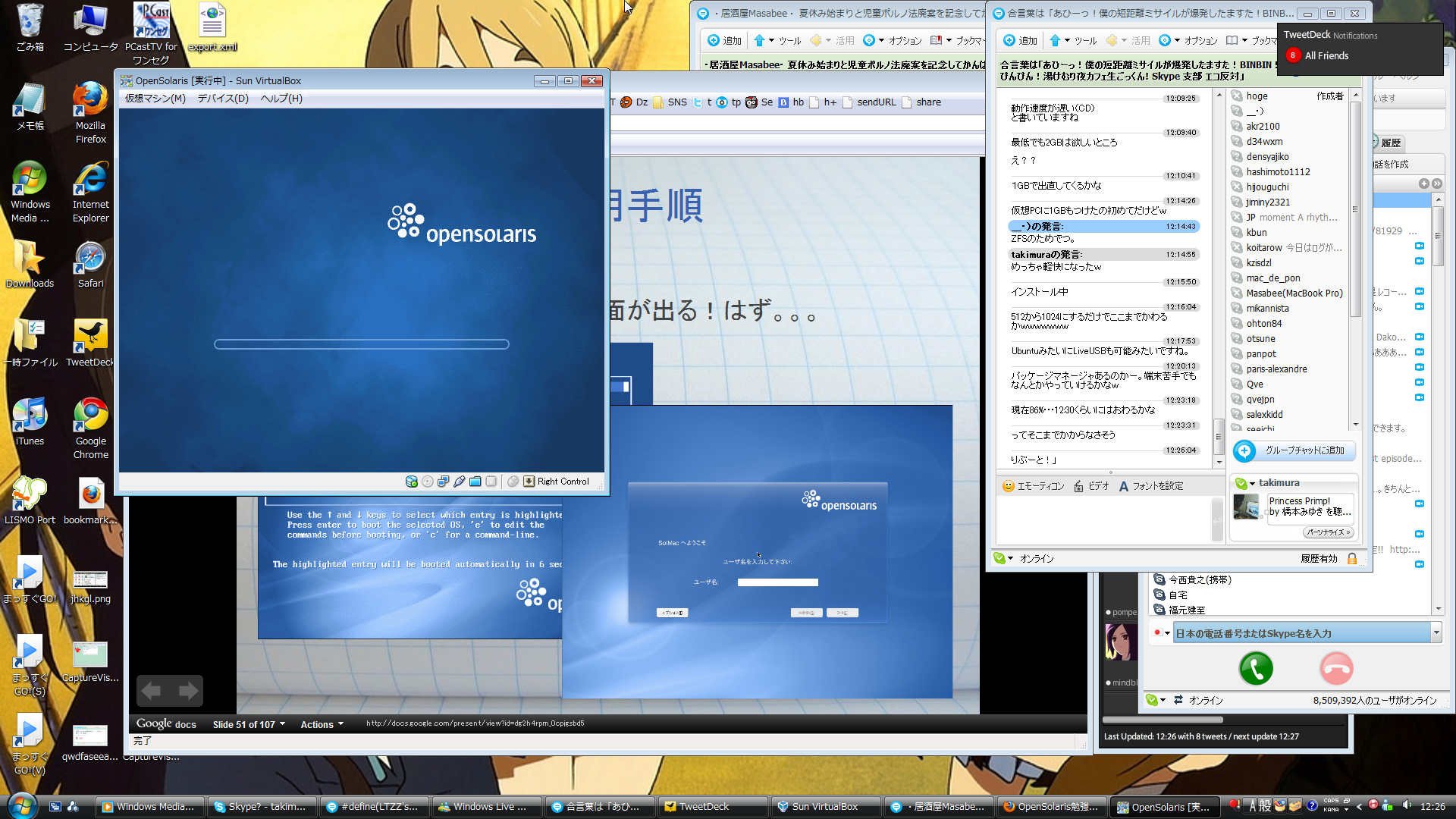This screenshot has width=1456, height=819.
Task: Open the ごみ箱 recycle bin icon
Action: 30,27
